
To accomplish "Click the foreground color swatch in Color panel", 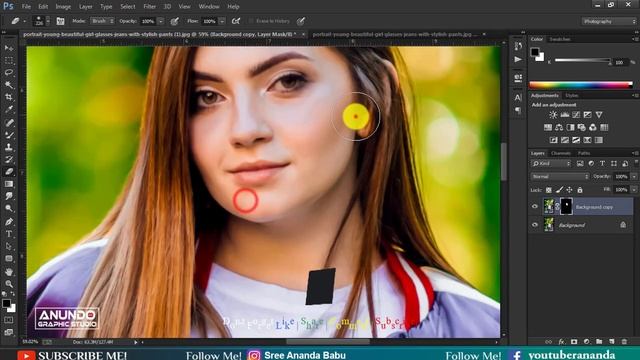I will [x=535, y=52].
